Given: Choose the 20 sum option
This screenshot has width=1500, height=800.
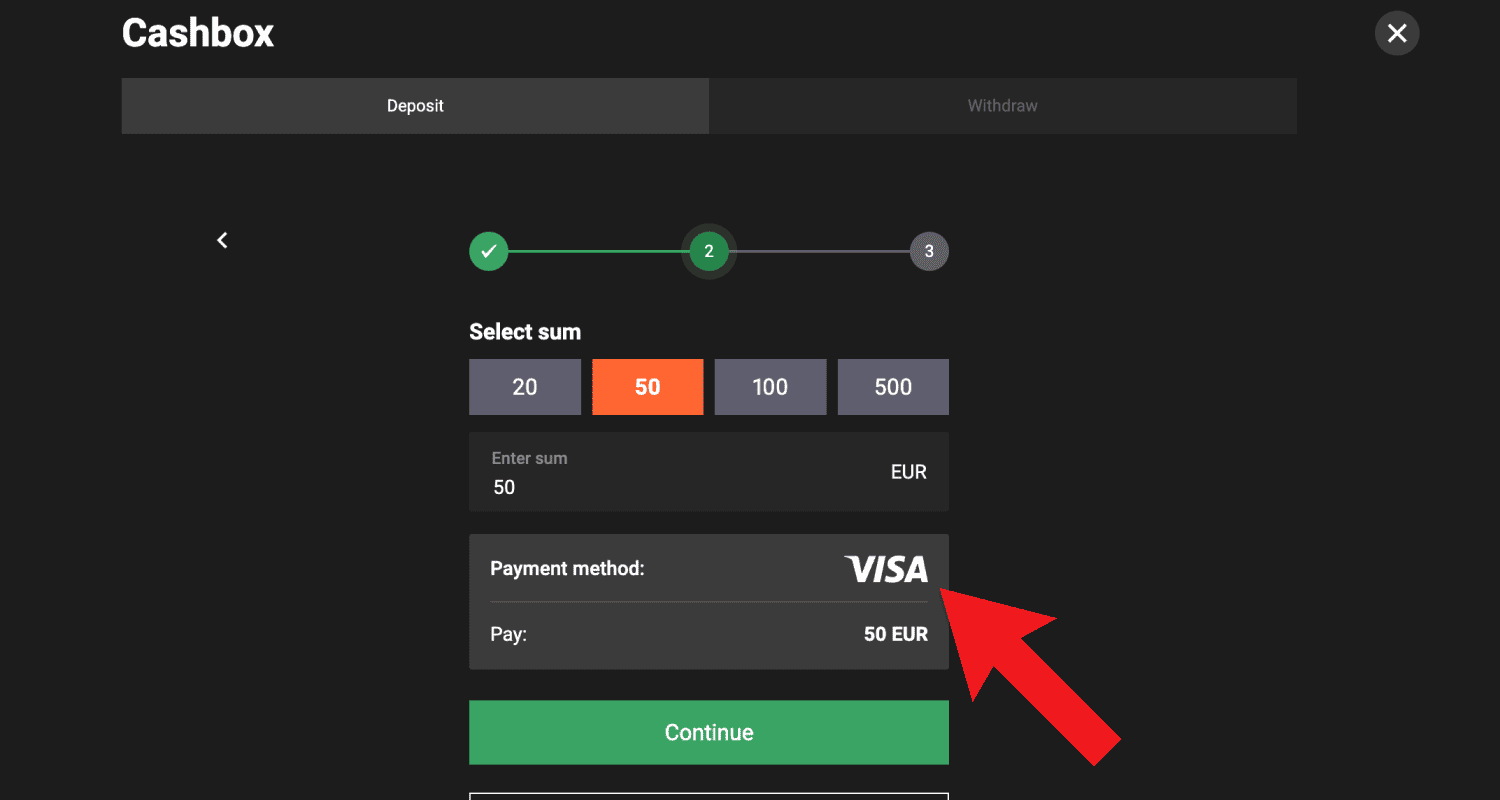Looking at the screenshot, I should pos(525,387).
